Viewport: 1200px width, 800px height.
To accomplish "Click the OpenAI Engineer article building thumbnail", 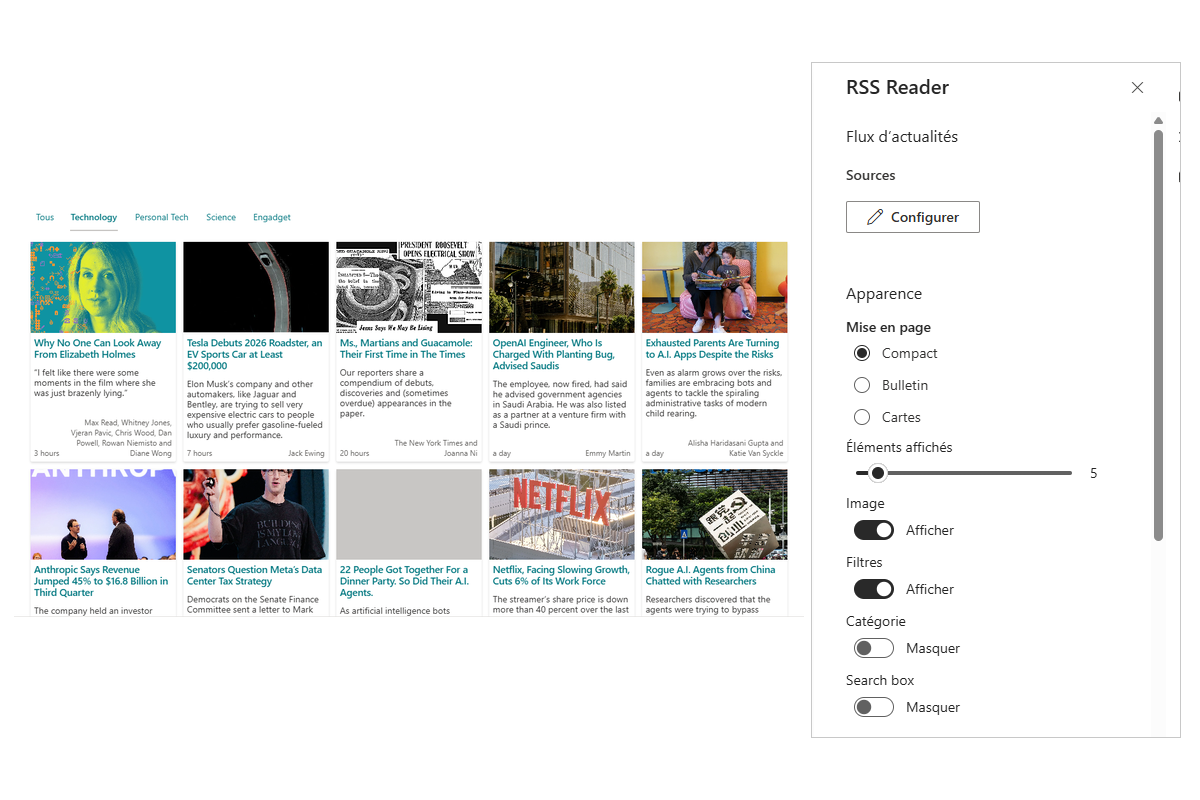I will coord(562,287).
